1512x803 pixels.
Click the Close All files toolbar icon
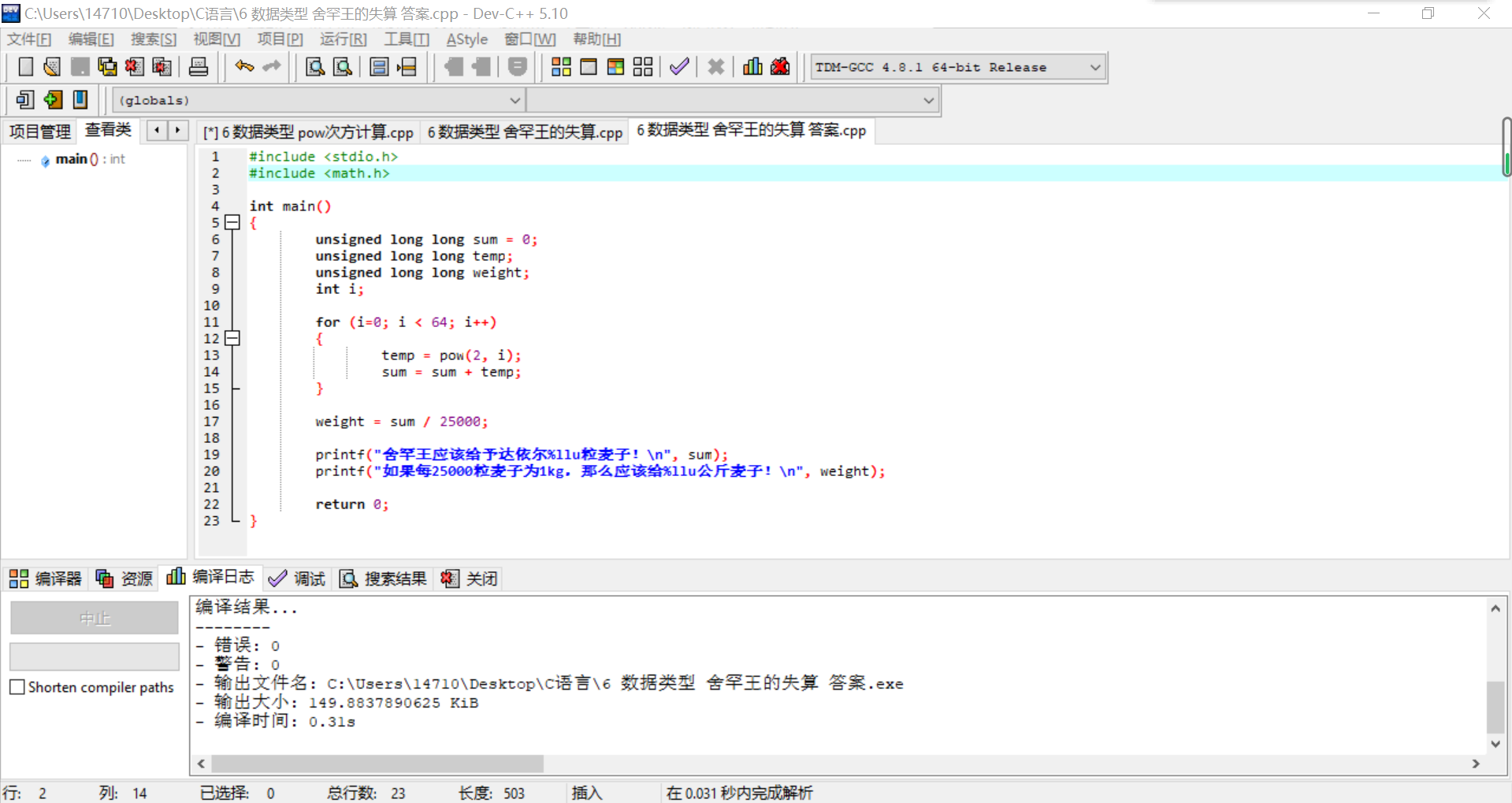point(162,67)
